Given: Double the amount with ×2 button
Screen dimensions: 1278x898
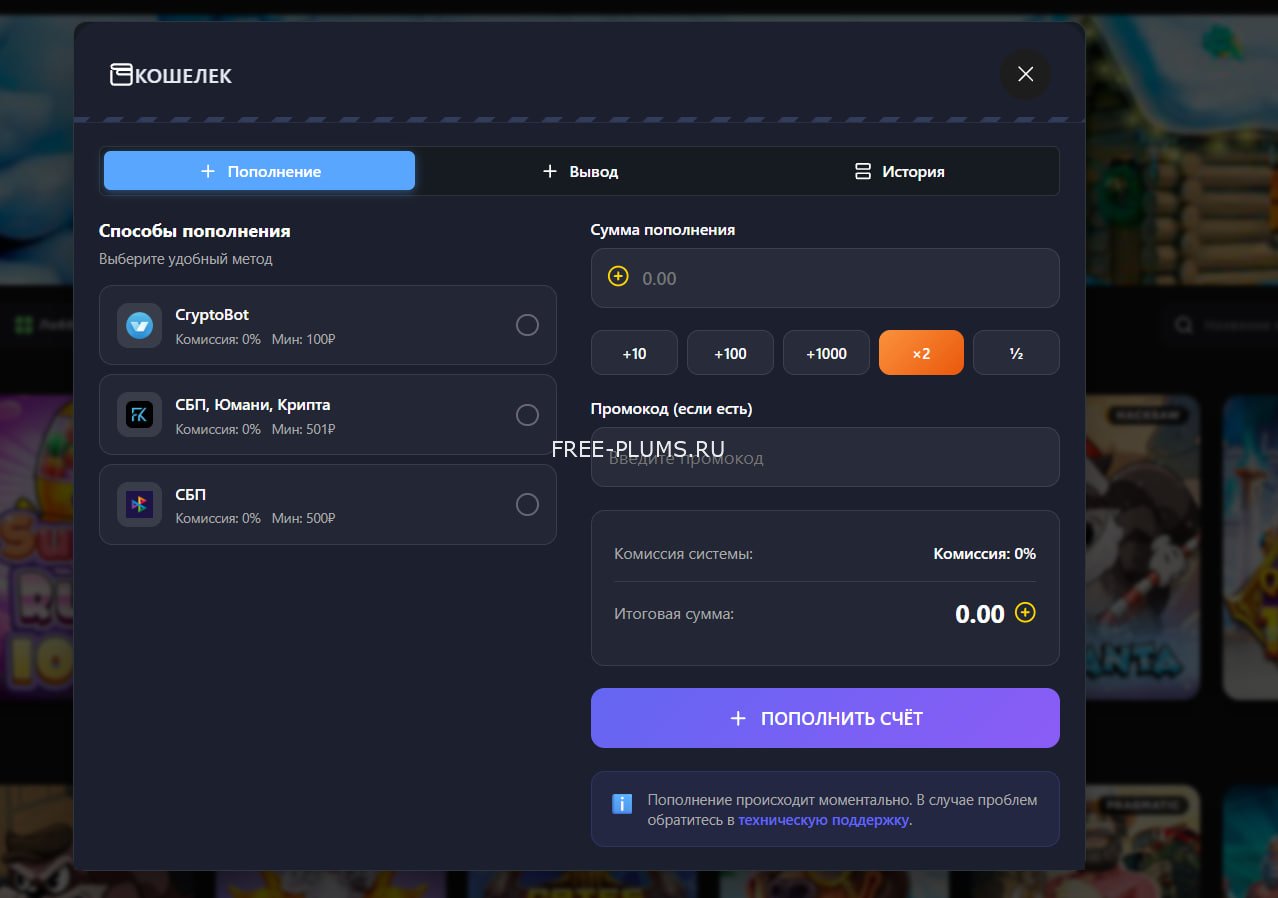Looking at the screenshot, I should point(921,353).
